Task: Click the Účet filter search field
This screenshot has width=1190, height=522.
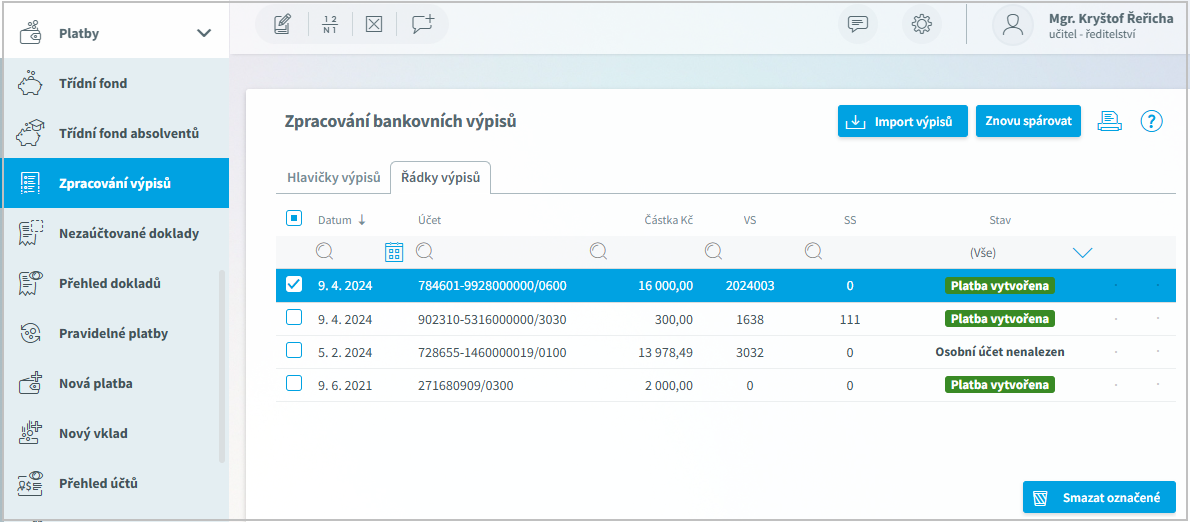Action: pyautogui.click(x=500, y=252)
